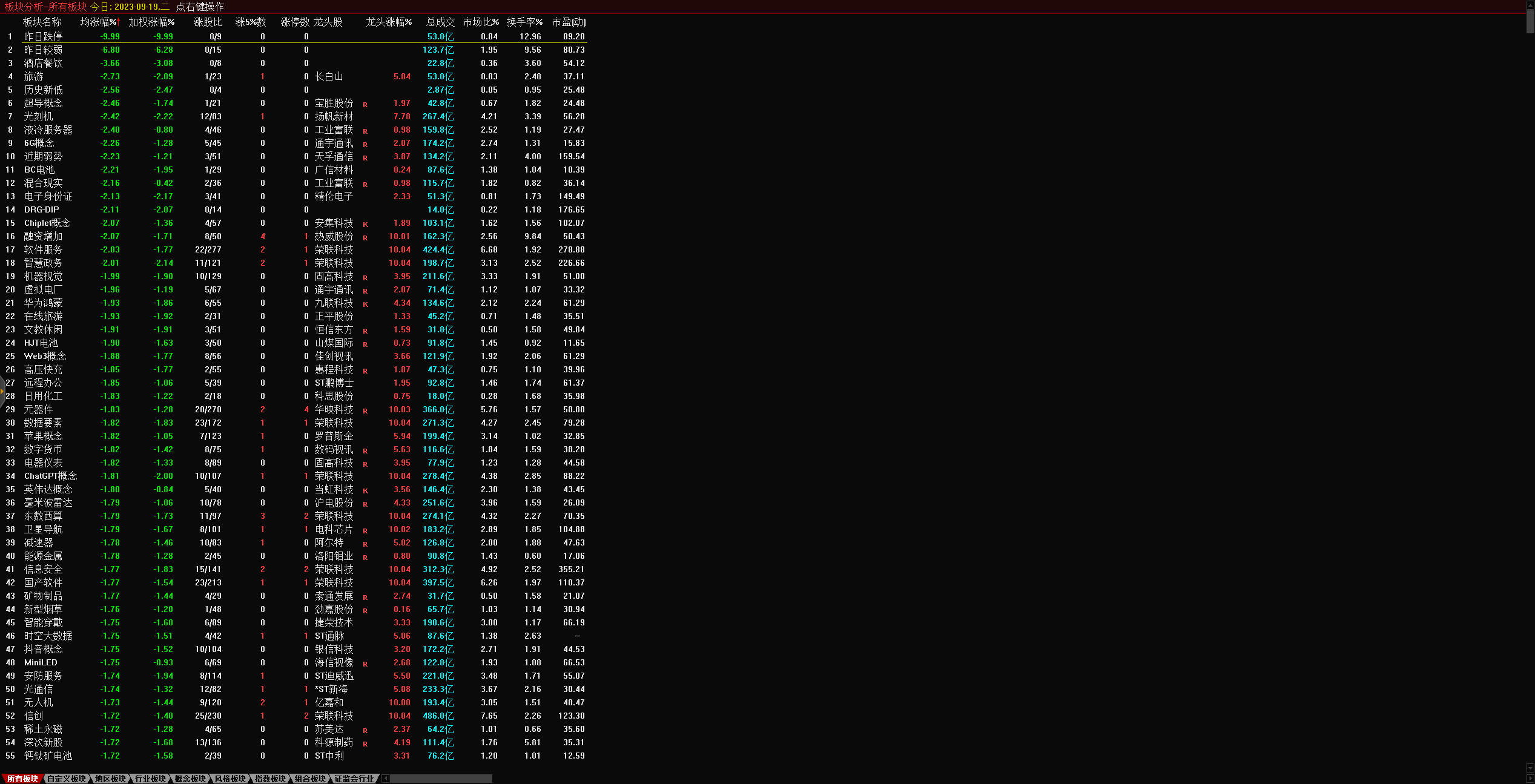Screen dimensions: 1535x784
Task: Select the 光刻机 sector row
Action: [38, 116]
